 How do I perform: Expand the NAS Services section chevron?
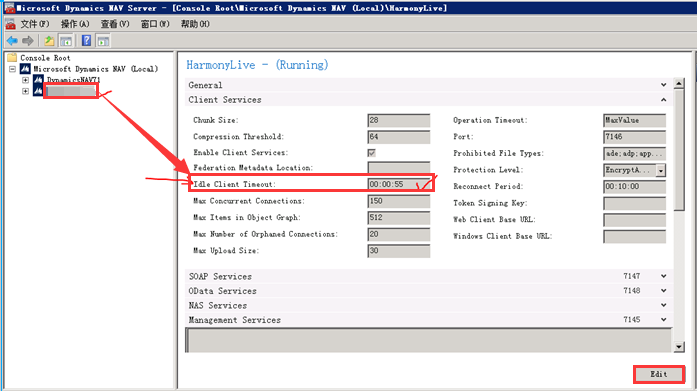pos(664,305)
